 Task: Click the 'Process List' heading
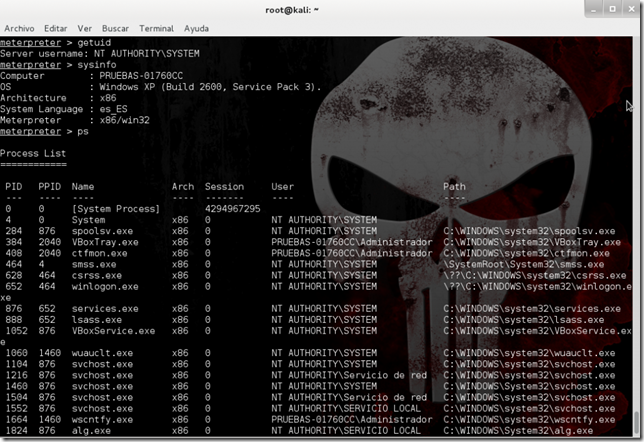(33, 154)
